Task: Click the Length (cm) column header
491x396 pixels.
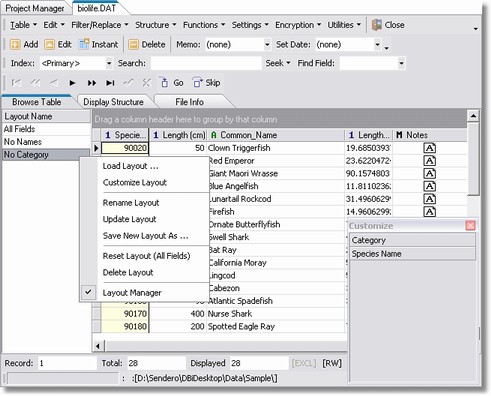Action: point(178,135)
